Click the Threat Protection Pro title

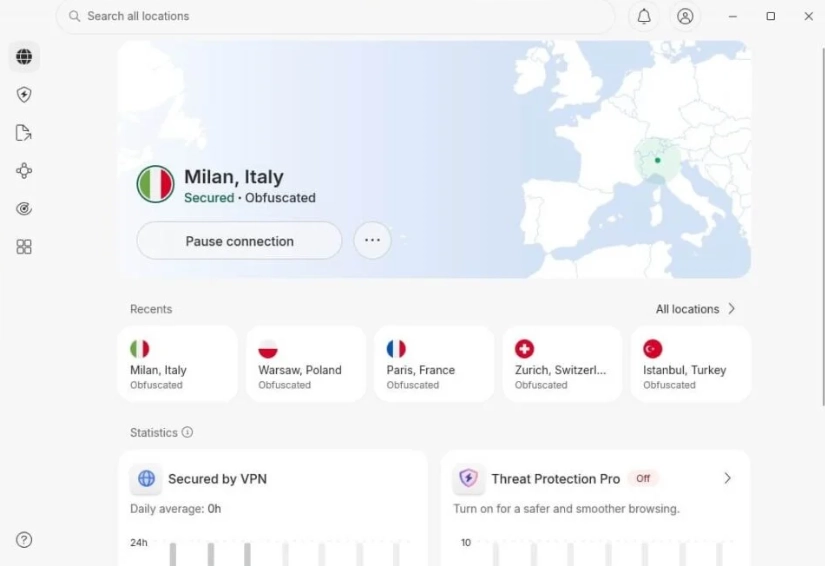tap(556, 479)
